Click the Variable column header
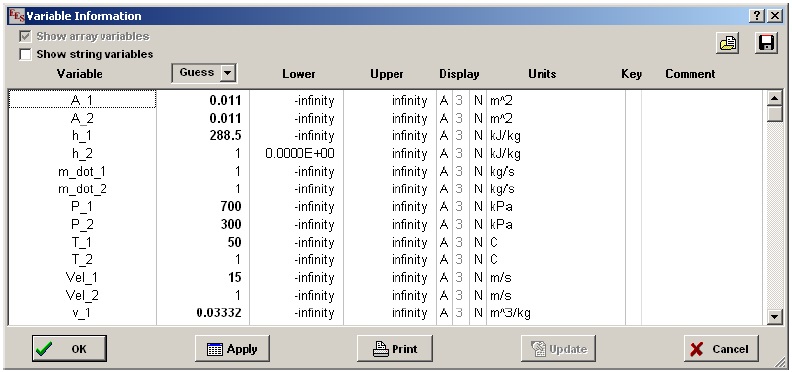The height and width of the screenshot is (372, 792). 79,74
